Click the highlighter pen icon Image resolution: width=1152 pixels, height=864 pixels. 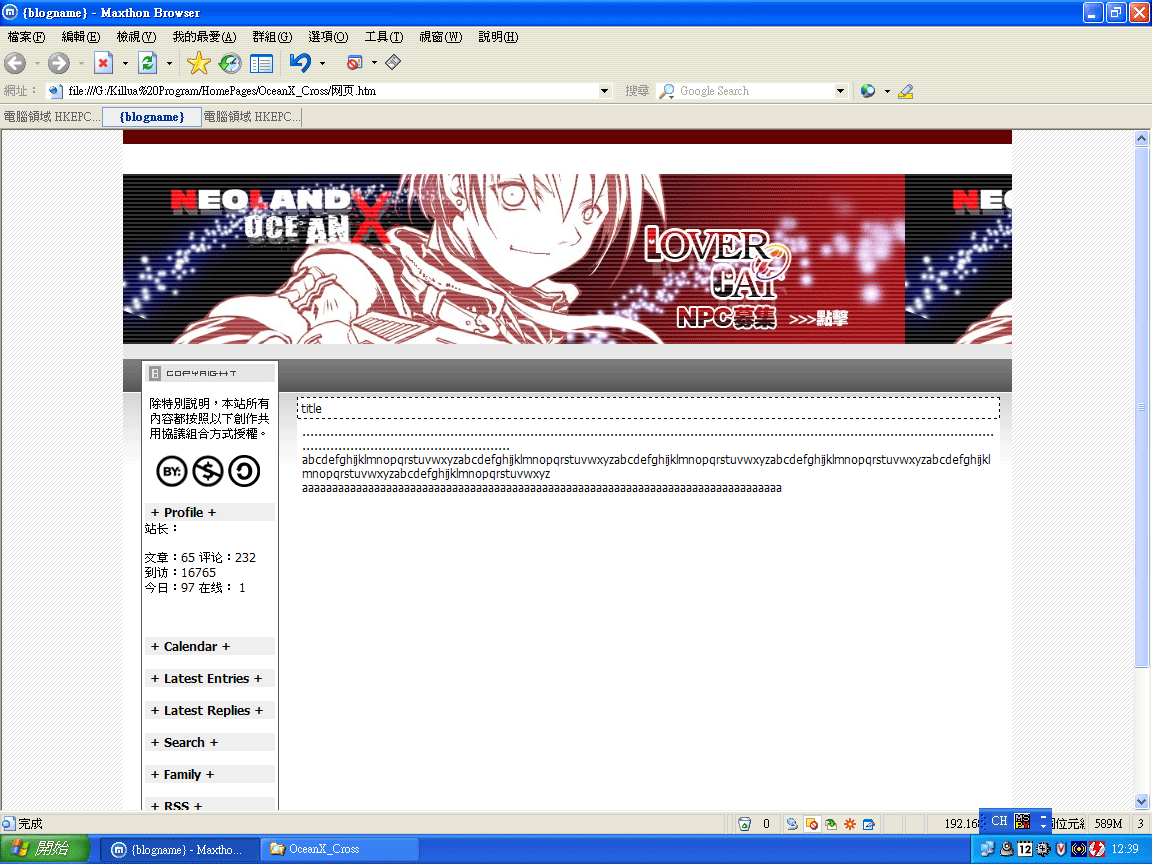point(906,91)
